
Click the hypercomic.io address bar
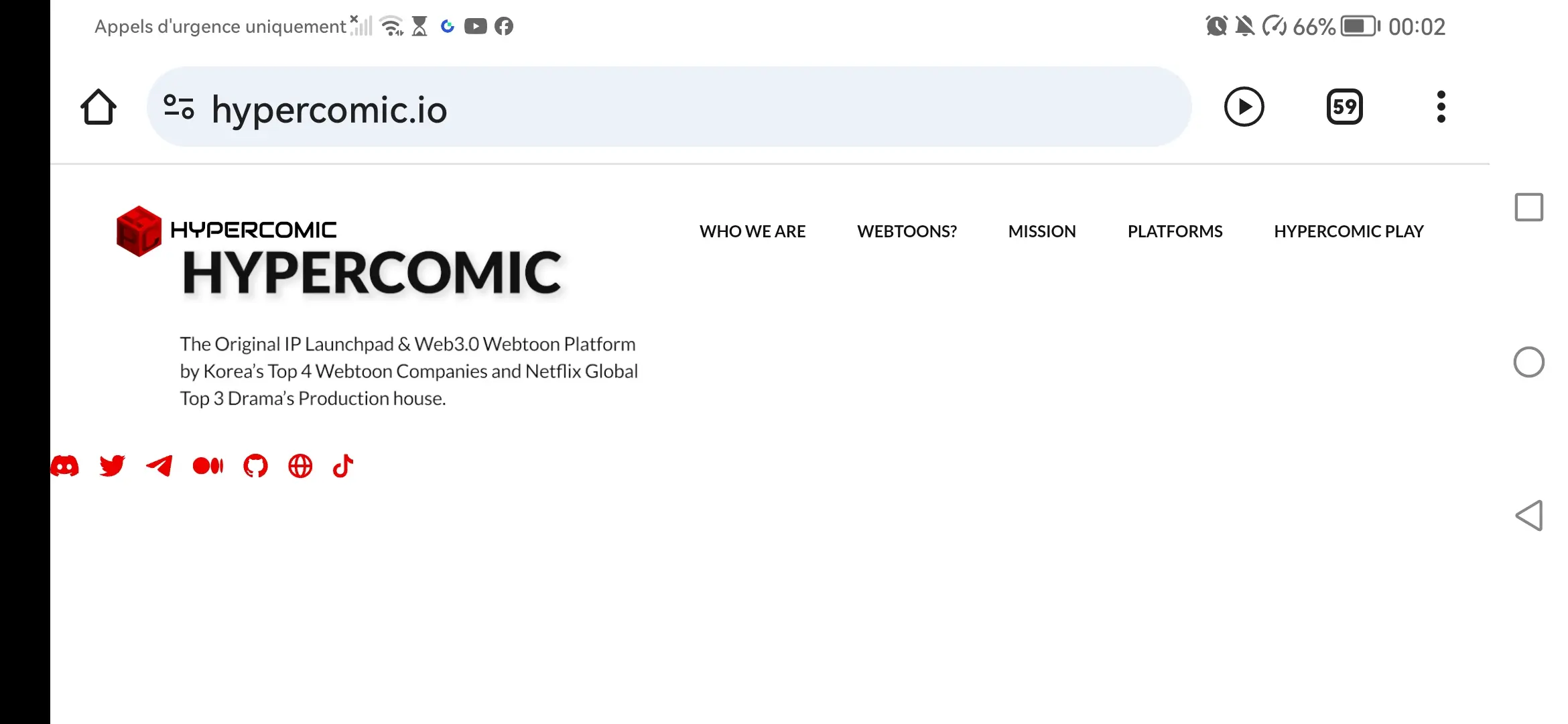pyautogui.click(x=670, y=109)
